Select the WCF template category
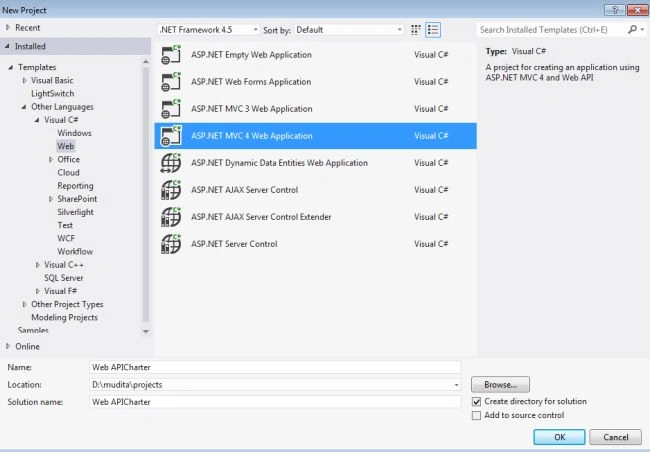This screenshot has width=650, height=452. tap(66, 238)
